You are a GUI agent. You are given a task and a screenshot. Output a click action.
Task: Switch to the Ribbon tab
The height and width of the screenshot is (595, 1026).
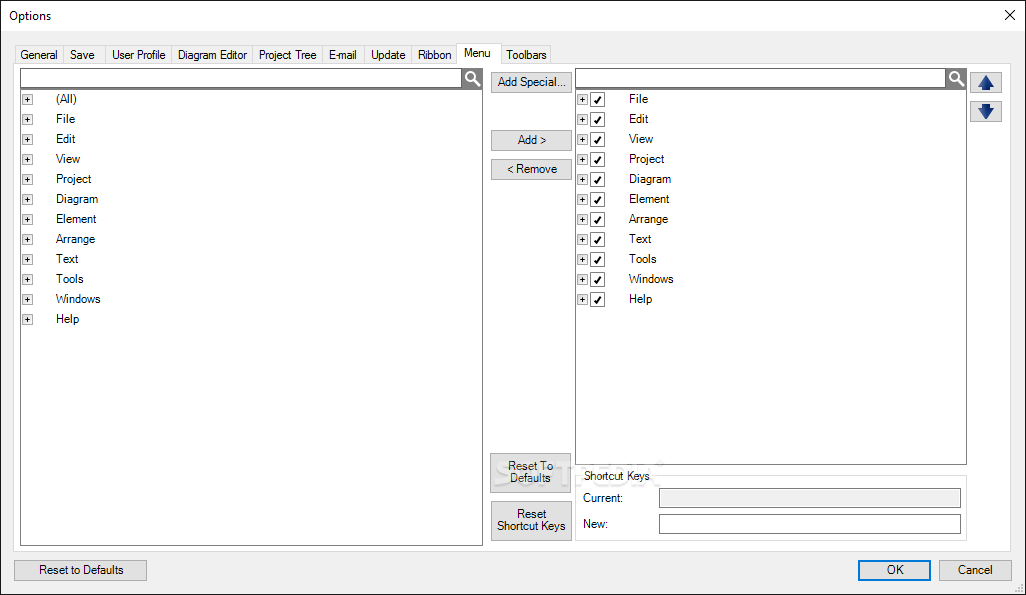coord(434,55)
